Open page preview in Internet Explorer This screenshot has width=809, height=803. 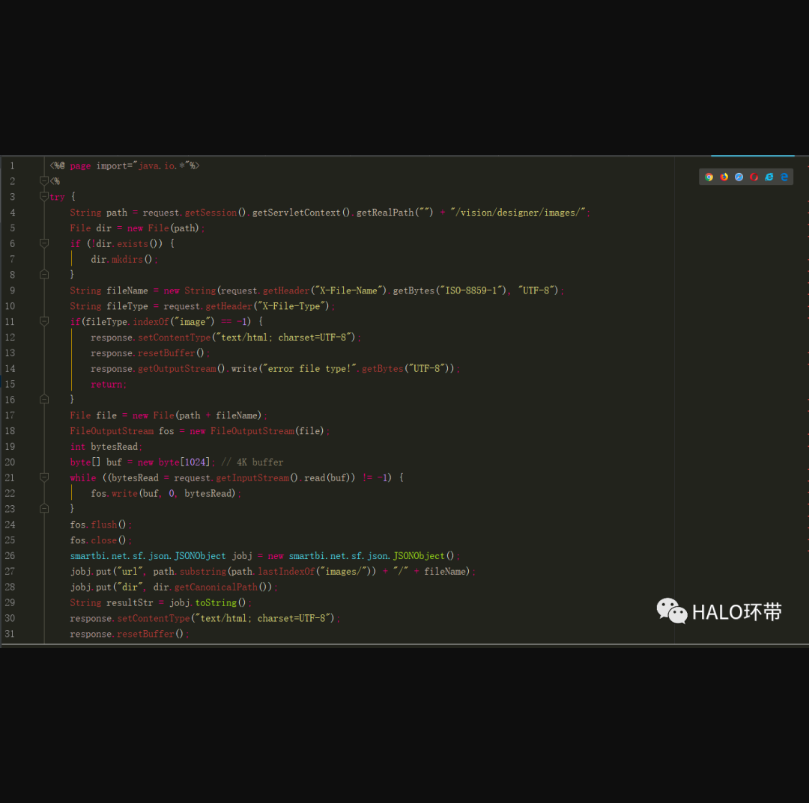point(769,177)
